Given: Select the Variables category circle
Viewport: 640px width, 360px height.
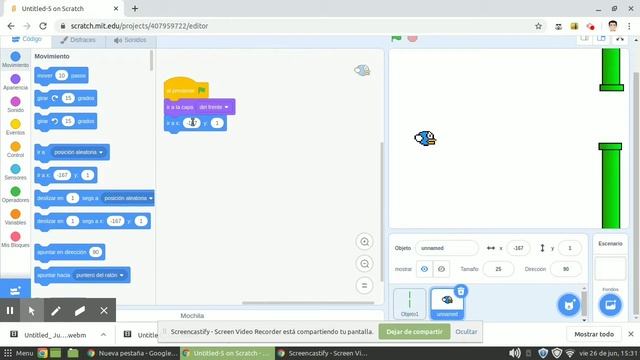Looking at the screenshot, I should [x=16, y=213].
